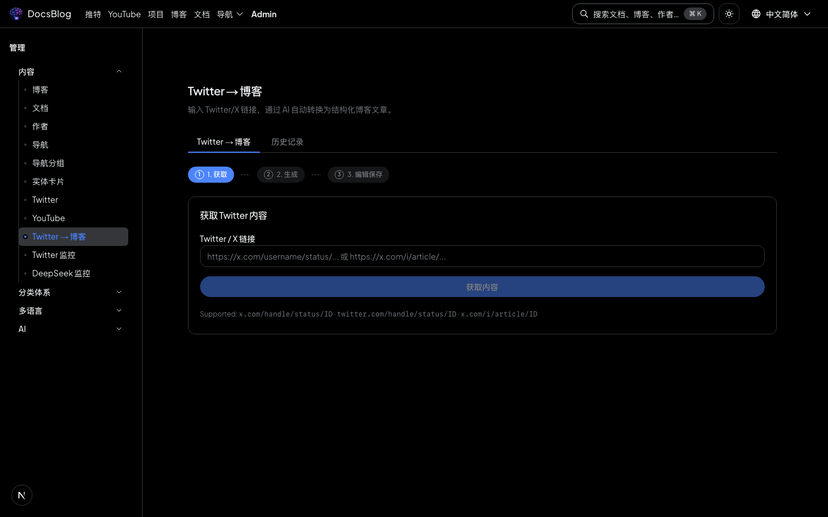Click the DocsBlog brand name
The image size is (828, 517).
click(x=49, y=14)
